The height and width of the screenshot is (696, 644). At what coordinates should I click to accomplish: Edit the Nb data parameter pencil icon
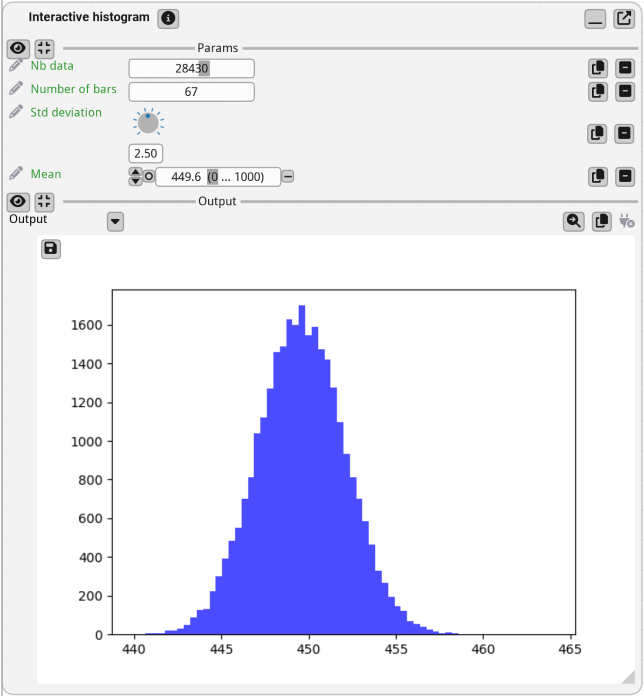click(x=16, y=66)
